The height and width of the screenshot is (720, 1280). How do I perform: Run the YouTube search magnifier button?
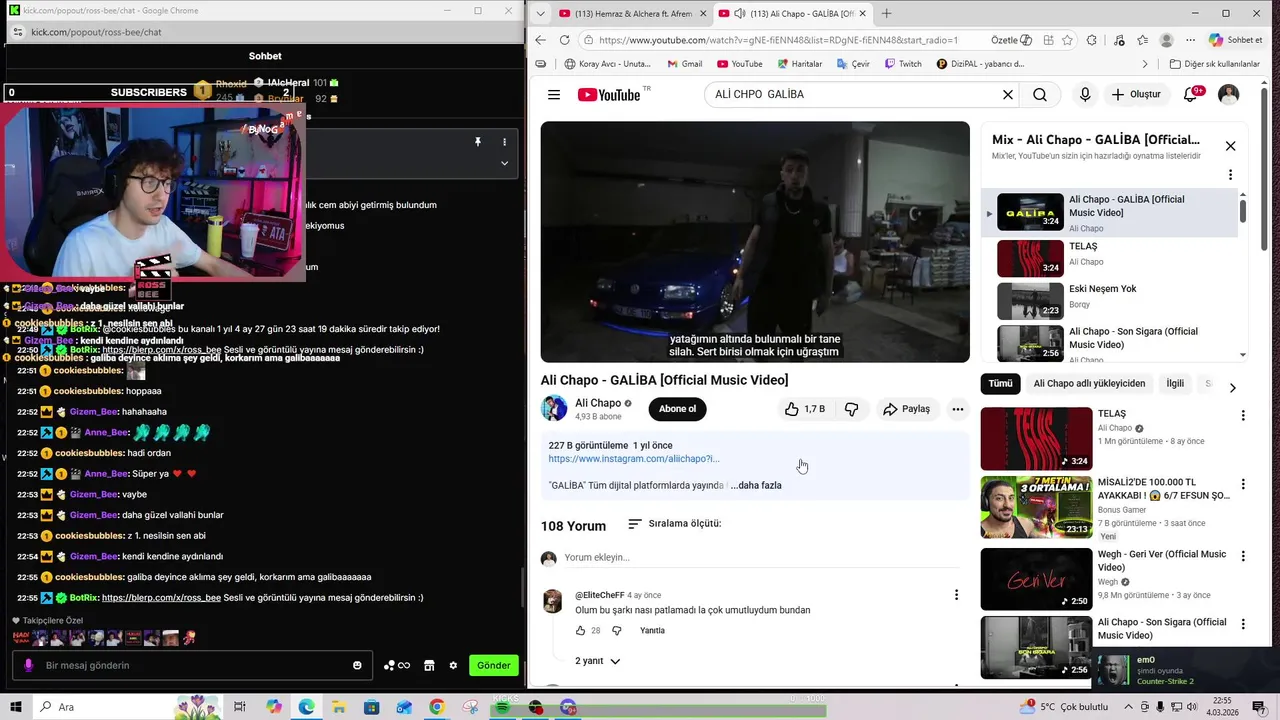(x=1040, y=95)
